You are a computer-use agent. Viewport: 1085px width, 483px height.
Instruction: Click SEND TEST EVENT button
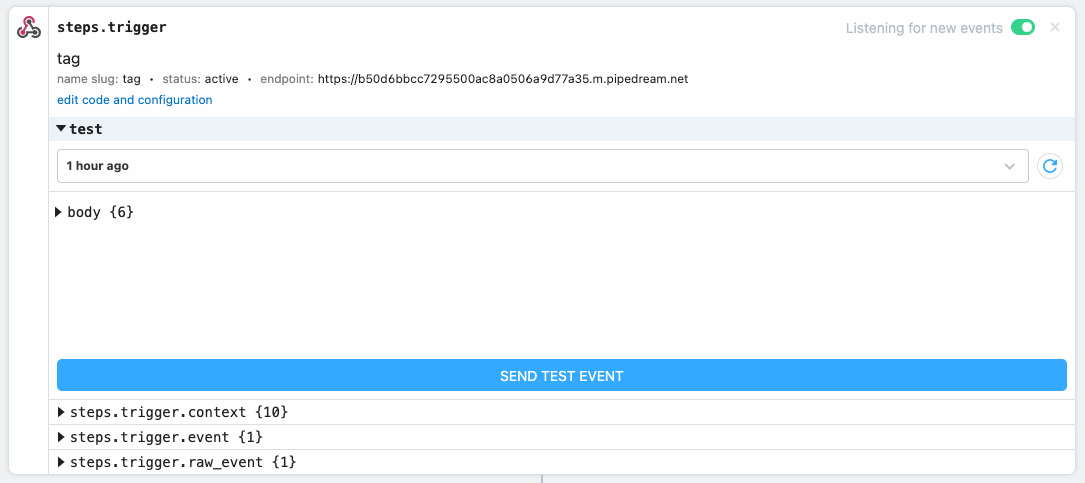(x=562, y=376)
